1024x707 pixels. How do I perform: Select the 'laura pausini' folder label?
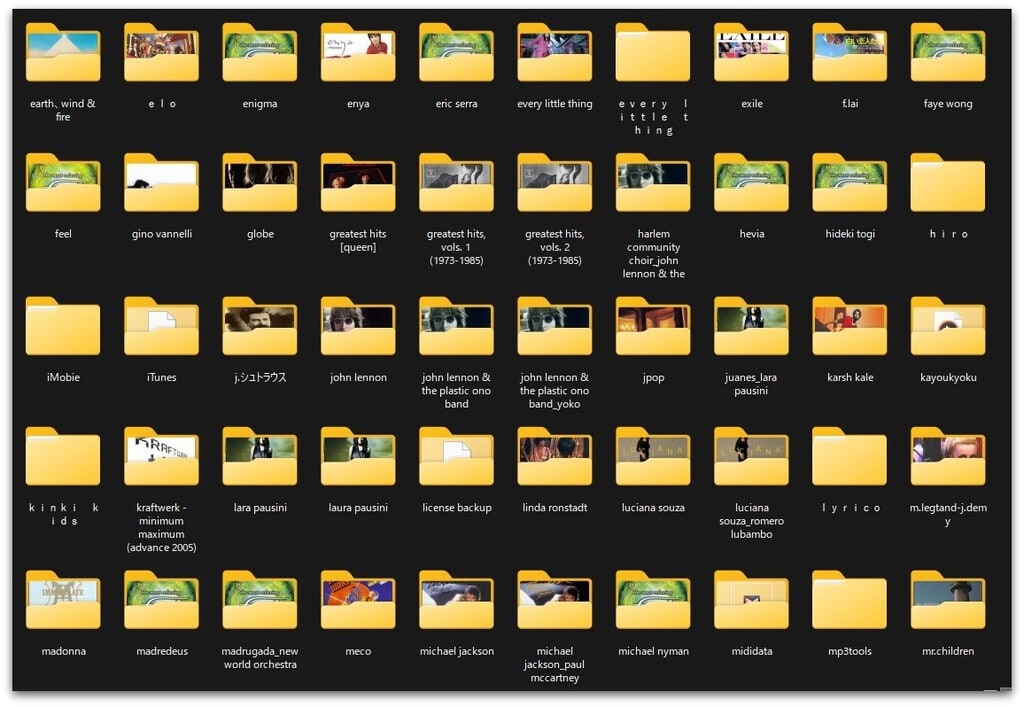coord(358,507)
